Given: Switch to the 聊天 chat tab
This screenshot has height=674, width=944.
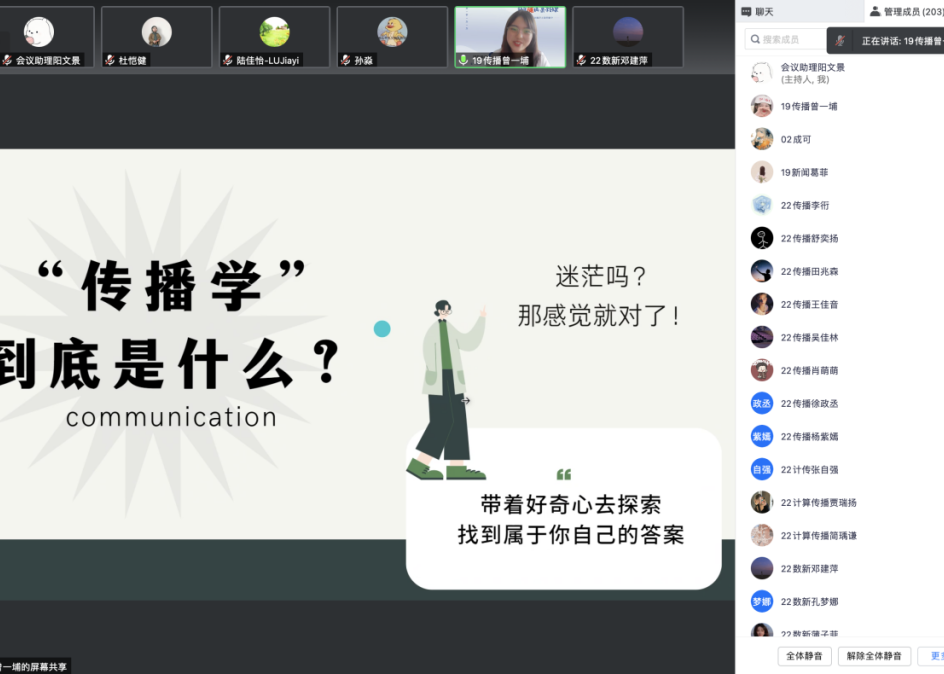Looking at the screenshot, I should (x=764, y=11).
